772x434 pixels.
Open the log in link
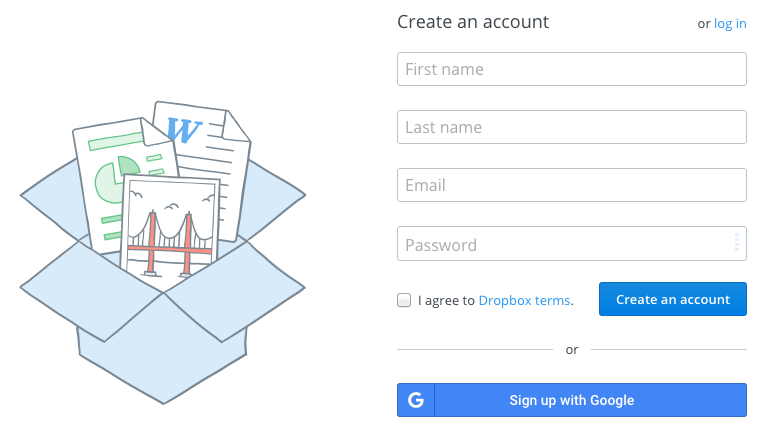pos(730,24)
